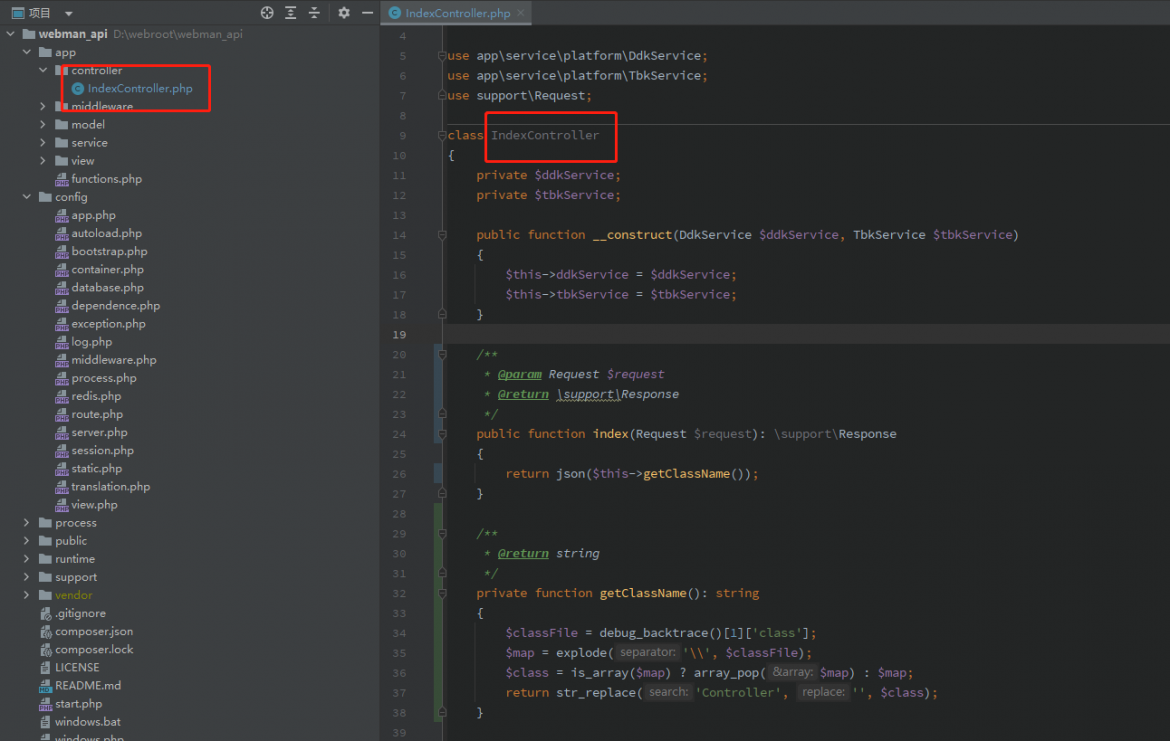The height and width of the screenshot is (741, 1170).
Task: Expand the model folder
Action: point(43,125)
